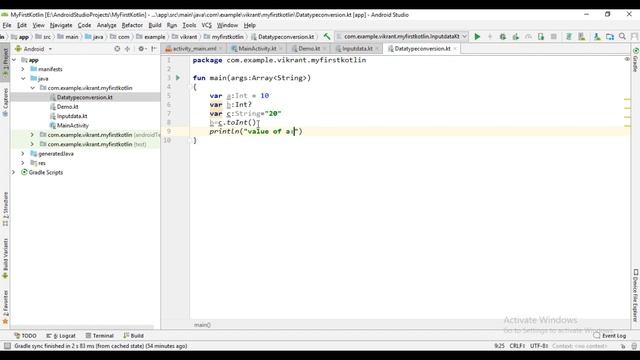Screen dimensions: 640x360
Task: Open the TODO tool window
Action: 25,336
